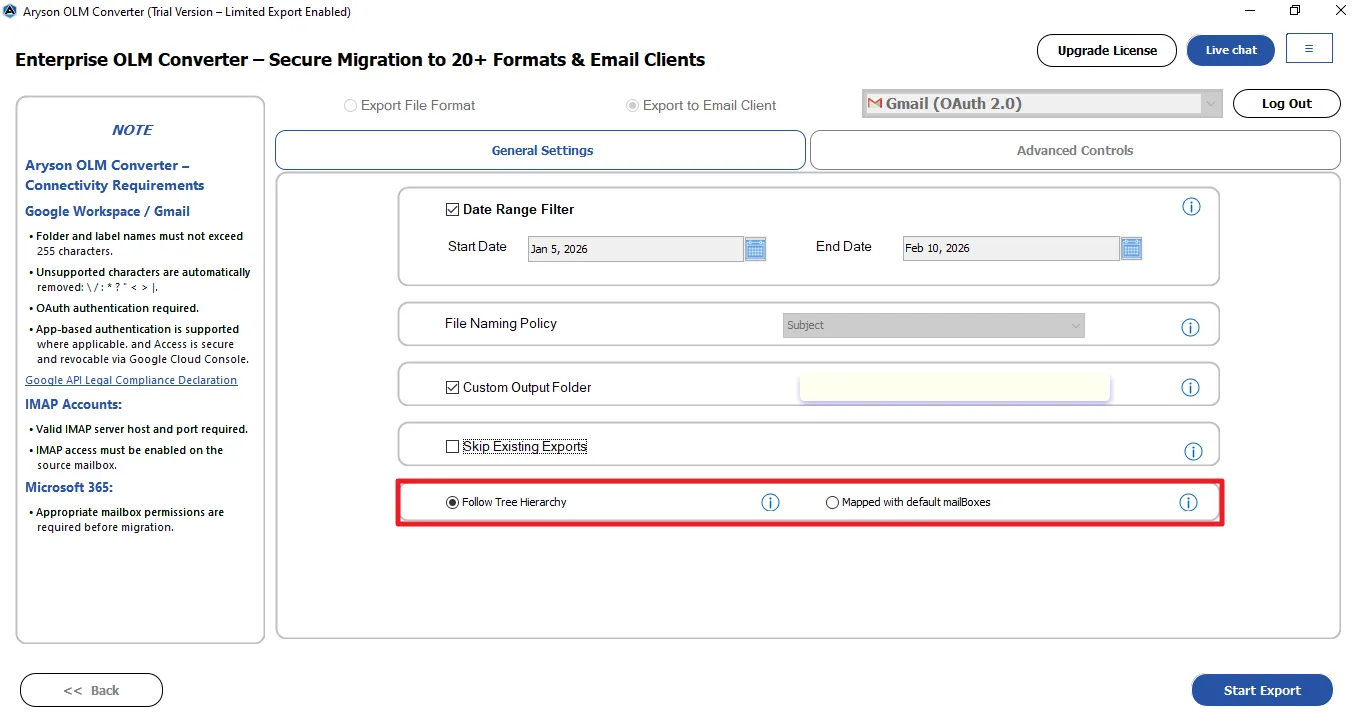Uncheck the Custom Output Folder checkbox
The height and width of the screenshot is (728, 1366).
452,388
